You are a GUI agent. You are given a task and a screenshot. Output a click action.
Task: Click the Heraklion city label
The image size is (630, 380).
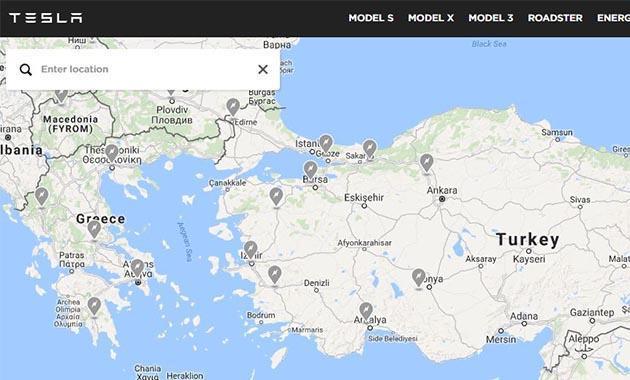tap(185, 376)
